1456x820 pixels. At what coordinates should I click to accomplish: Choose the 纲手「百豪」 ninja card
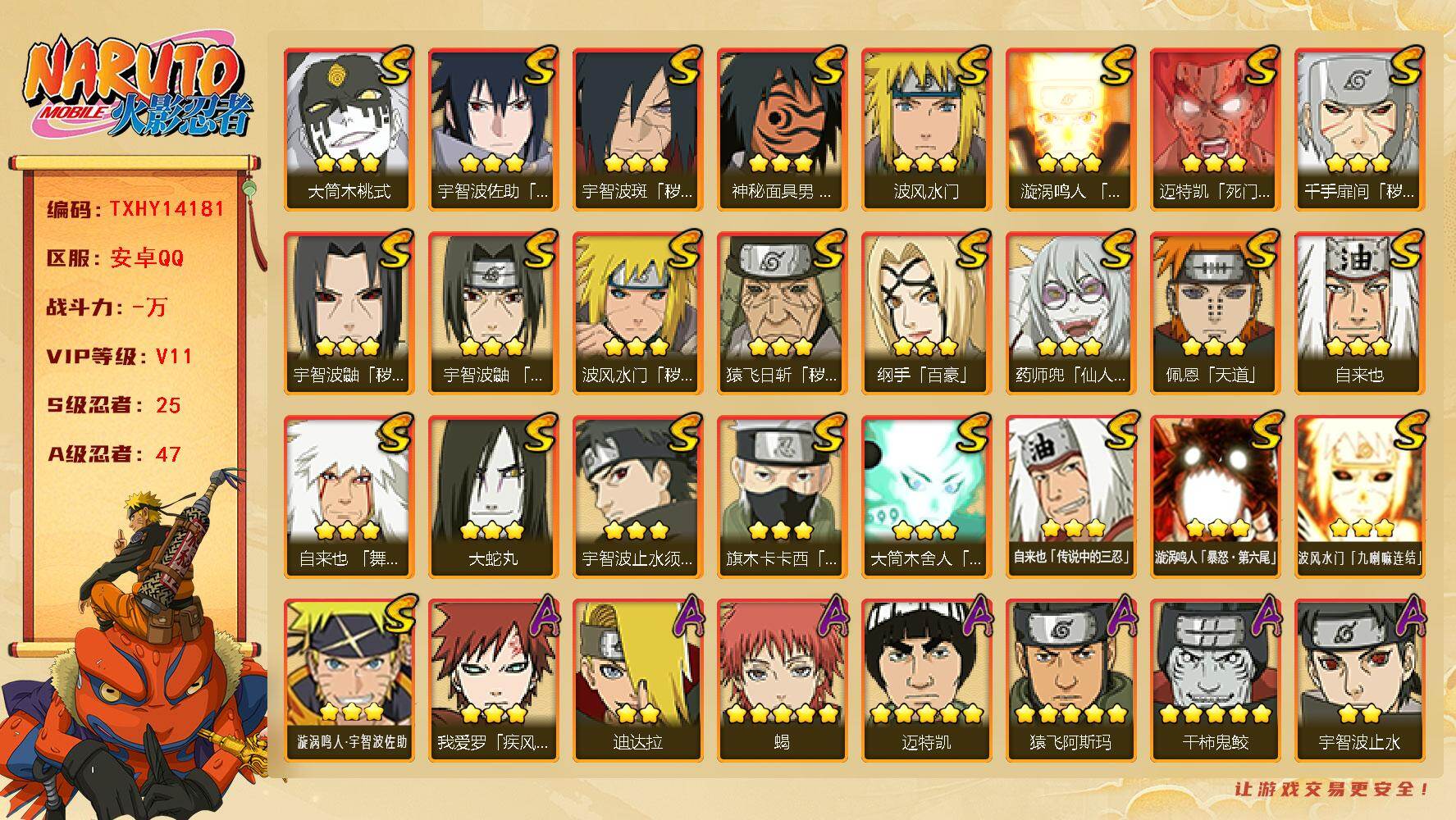tap(926, 313)
